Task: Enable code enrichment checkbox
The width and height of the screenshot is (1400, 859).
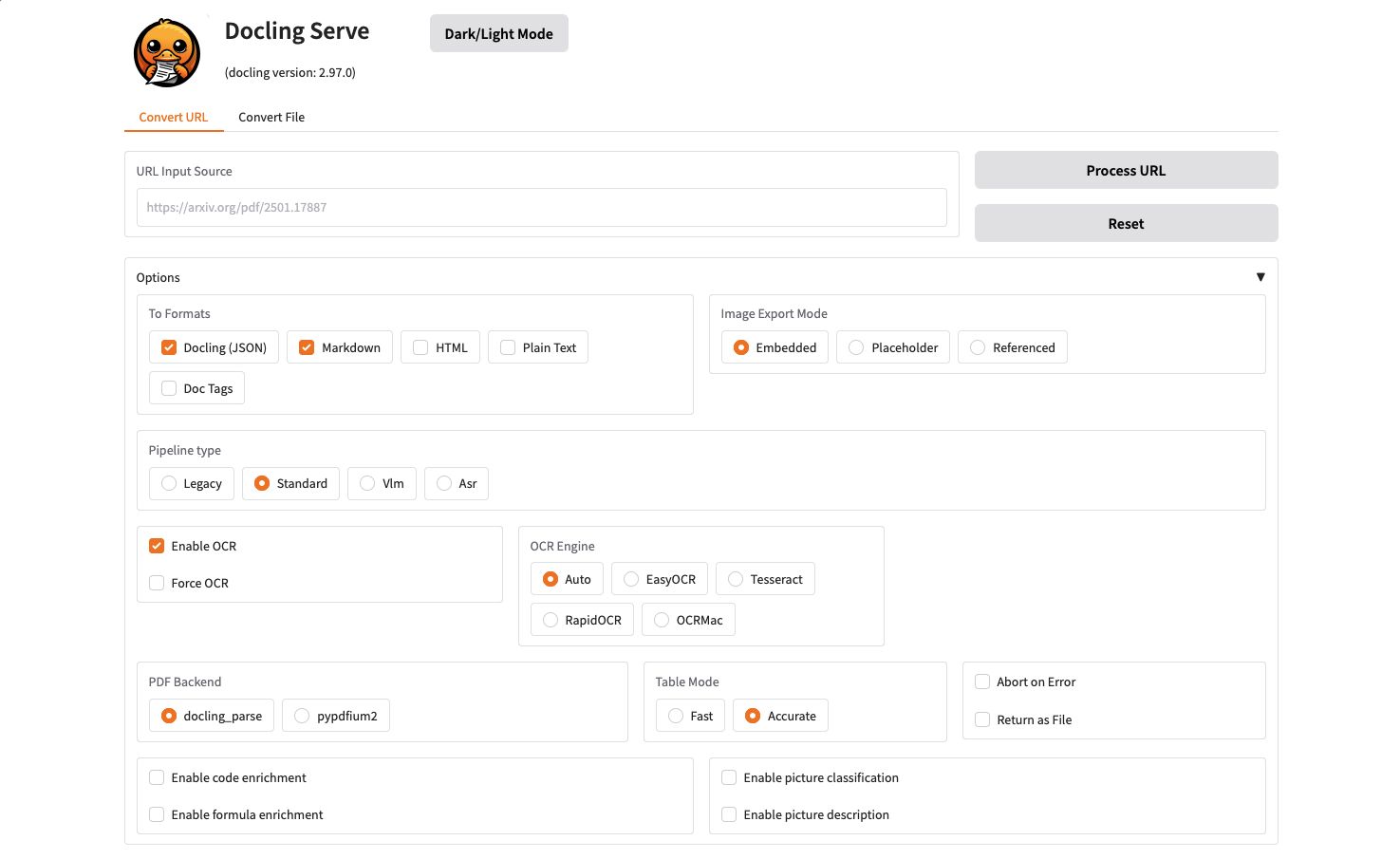Action: pos(157,777)
